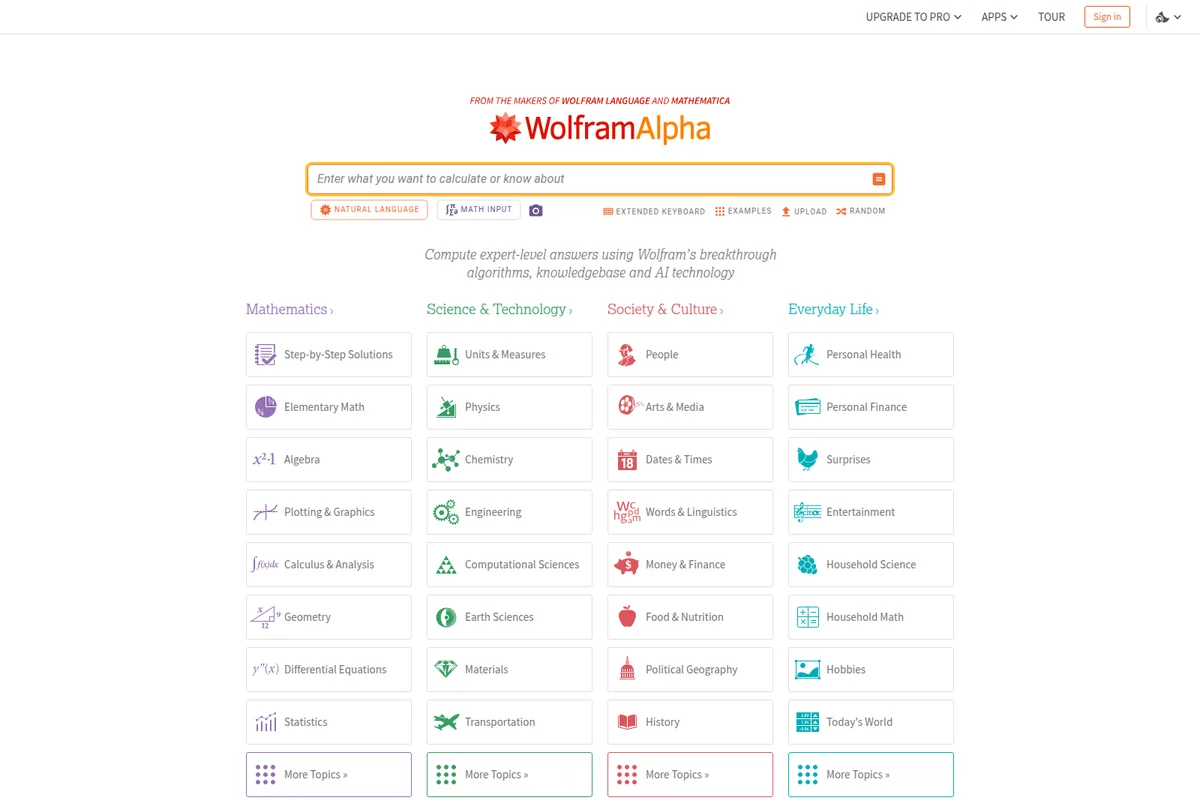The width and height of the screenshot is (1200, 800).
Task: Select the Physics category
Action: pos(508,407)
